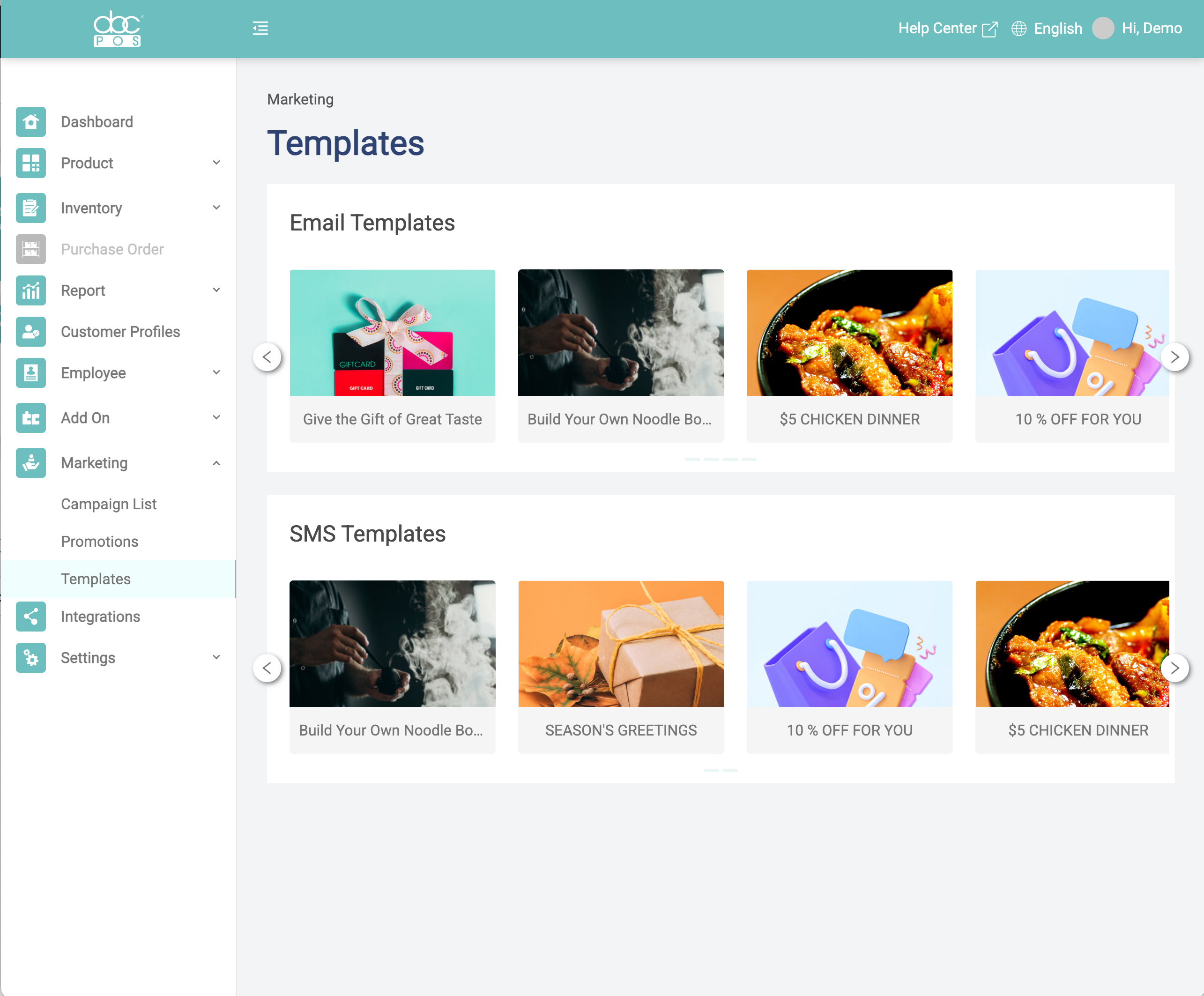The width and height of the screenshot is (1204, 996).
Task: Go to the Promotions menu item
Action: click(99, 541)
